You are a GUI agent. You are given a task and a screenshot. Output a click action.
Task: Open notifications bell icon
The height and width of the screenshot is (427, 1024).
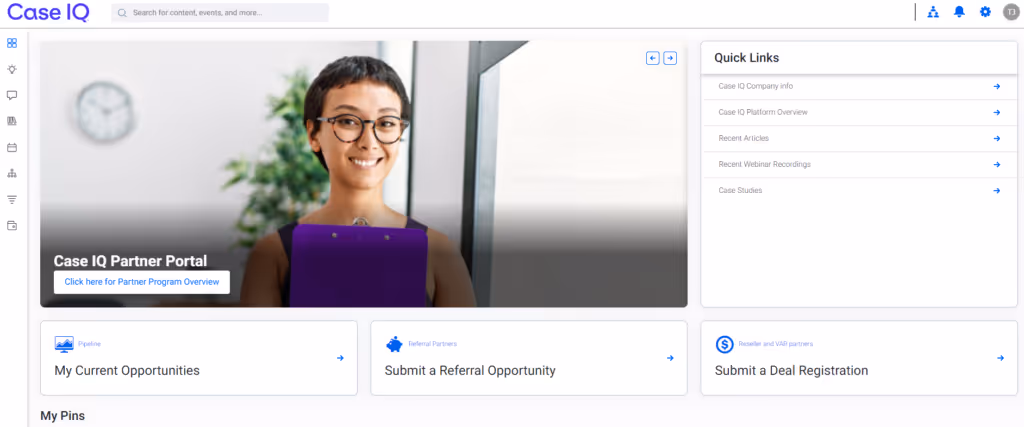point(959,12)
